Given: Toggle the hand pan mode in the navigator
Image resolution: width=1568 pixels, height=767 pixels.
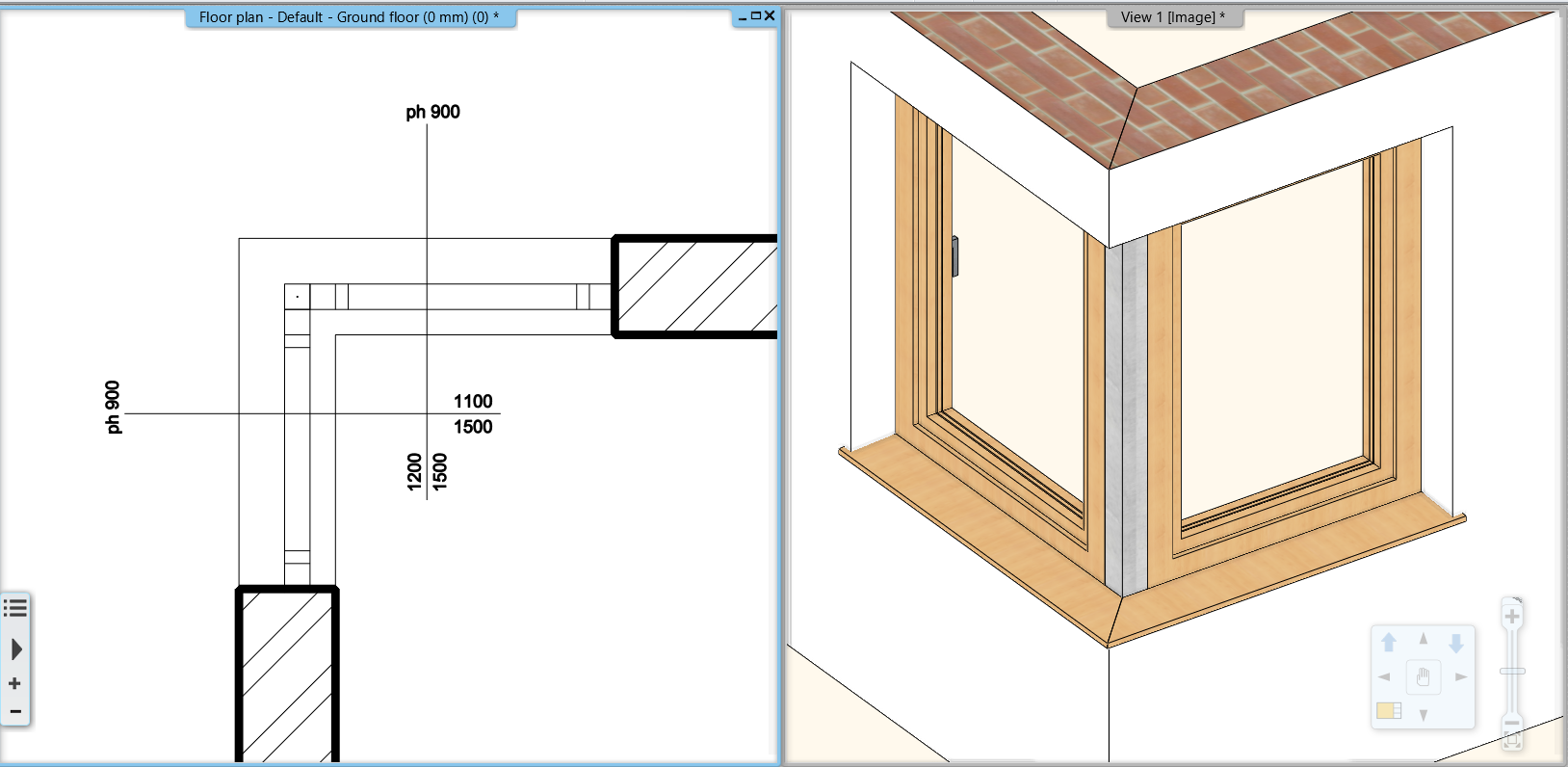Looking at the screenshot, I should [x=1424, y=677].
